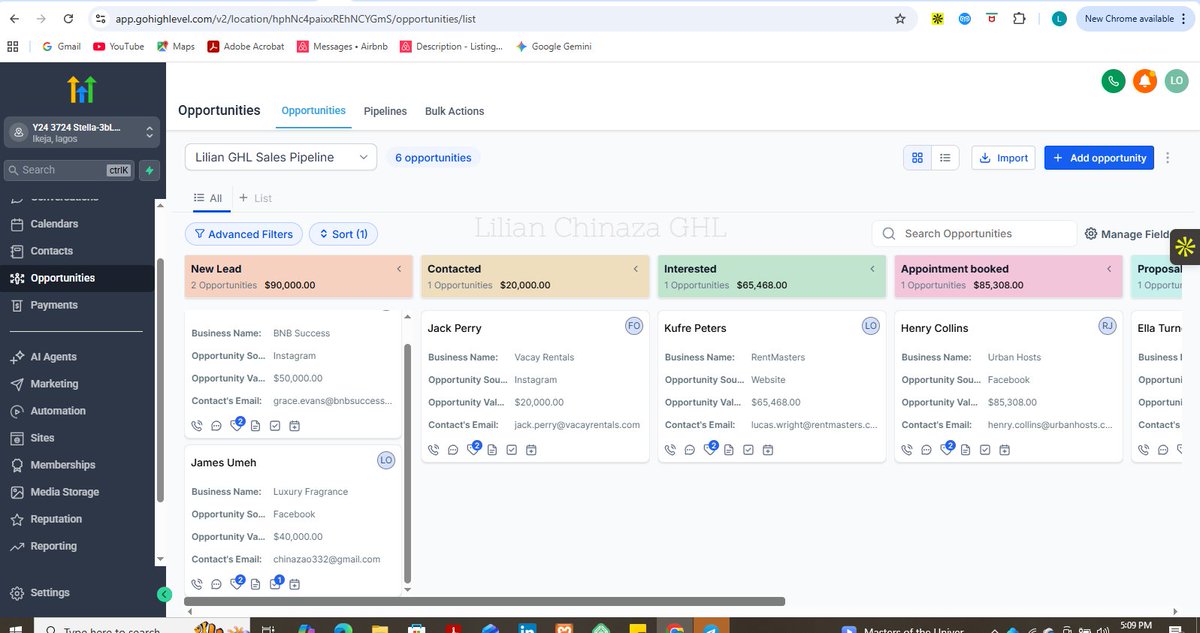1200x633 pixels.
Task: Click the Add opportunity button
Action: click(1099, 158)
